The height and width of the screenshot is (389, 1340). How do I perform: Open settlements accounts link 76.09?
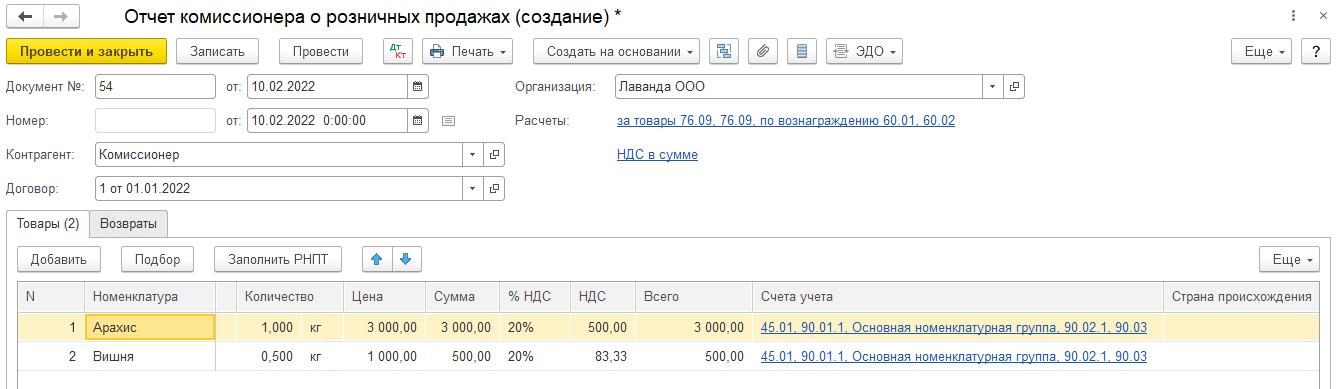[x=786, y=121]
